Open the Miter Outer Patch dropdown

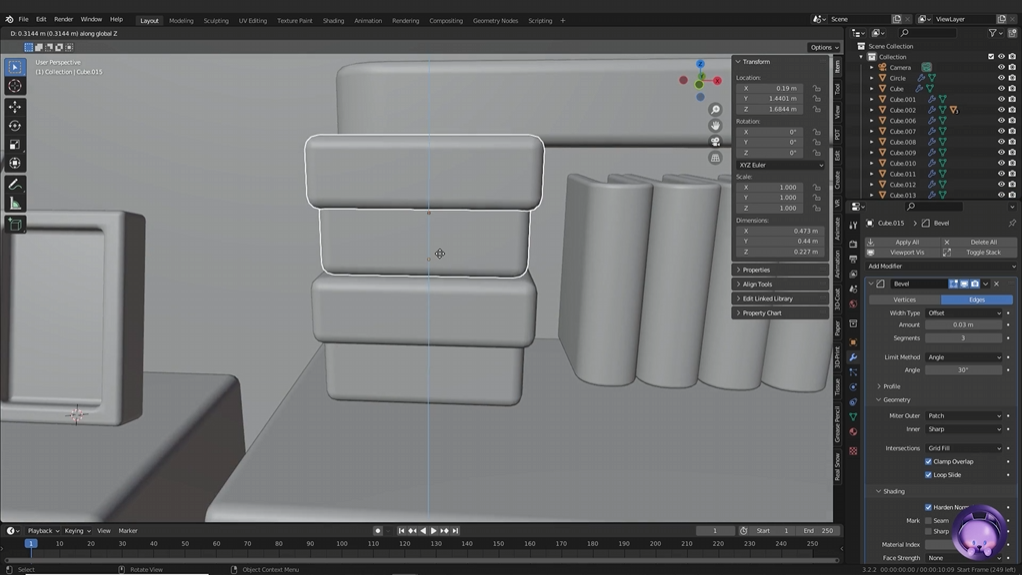[x=963, y=416]
